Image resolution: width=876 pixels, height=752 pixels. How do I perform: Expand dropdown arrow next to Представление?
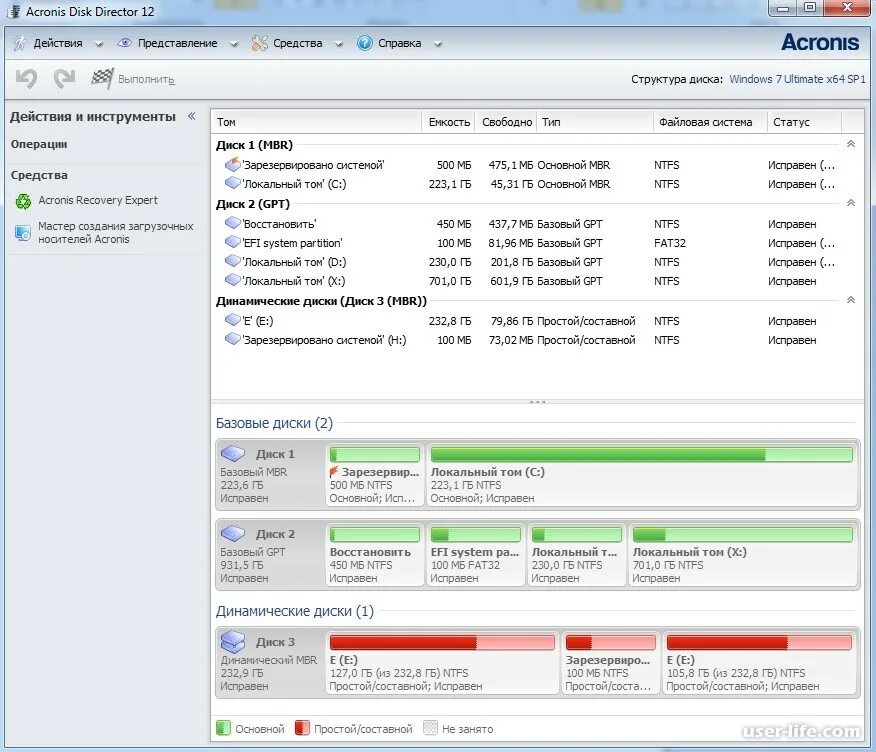pyautogui.click(x=234, y=44)
